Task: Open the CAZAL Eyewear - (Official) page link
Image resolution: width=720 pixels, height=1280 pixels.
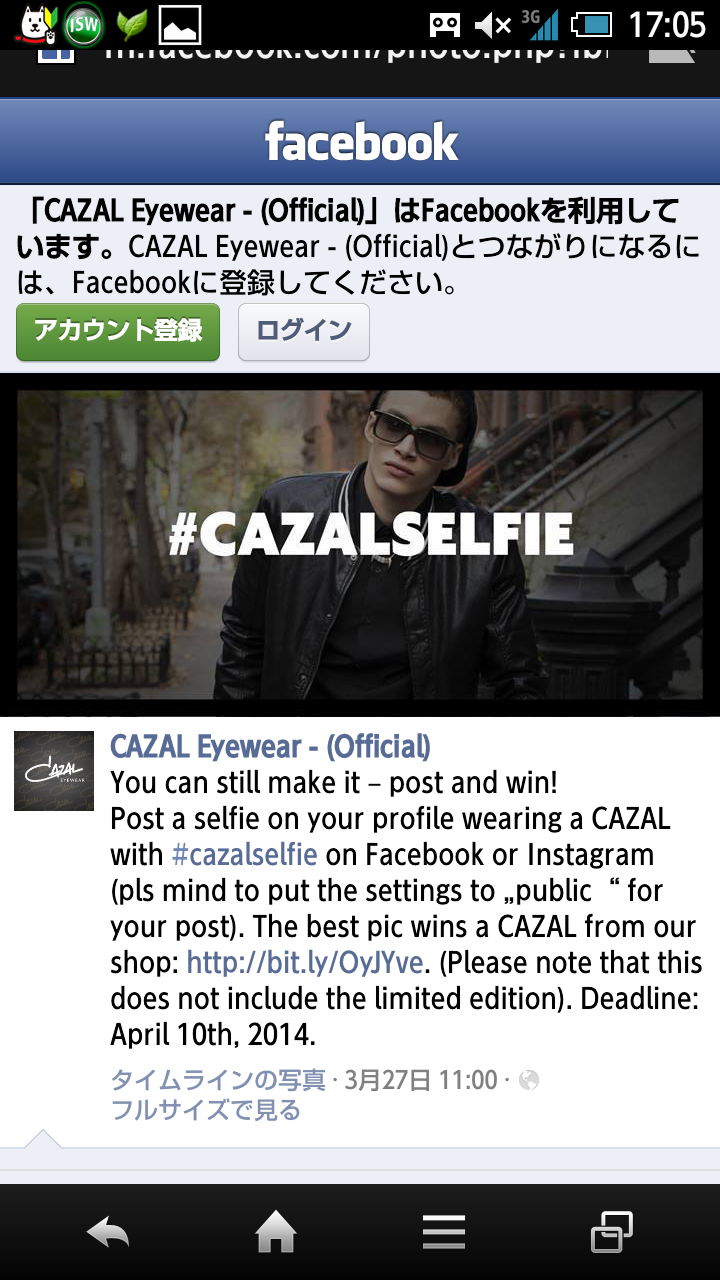Action: pos(270,746)
